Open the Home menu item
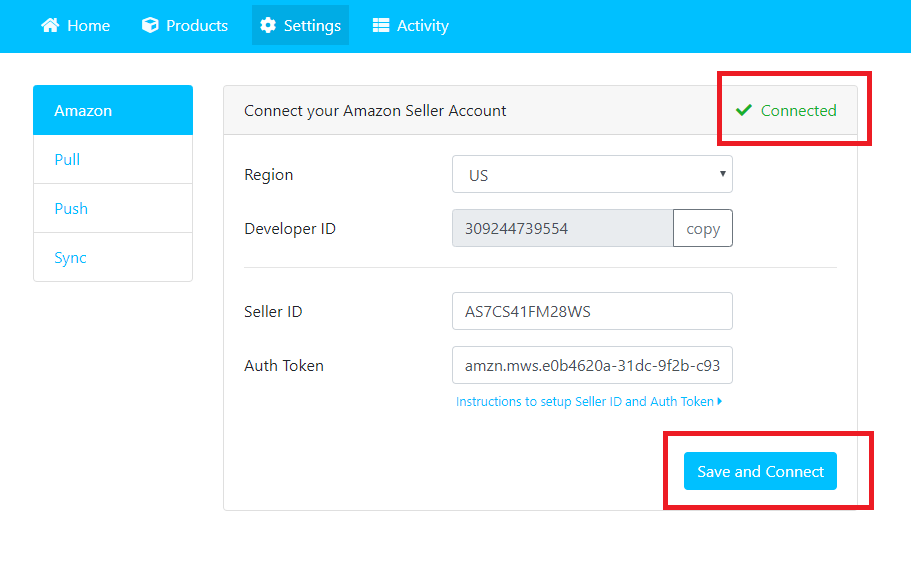This screenshot has height=561, width=911. (76, 26)
